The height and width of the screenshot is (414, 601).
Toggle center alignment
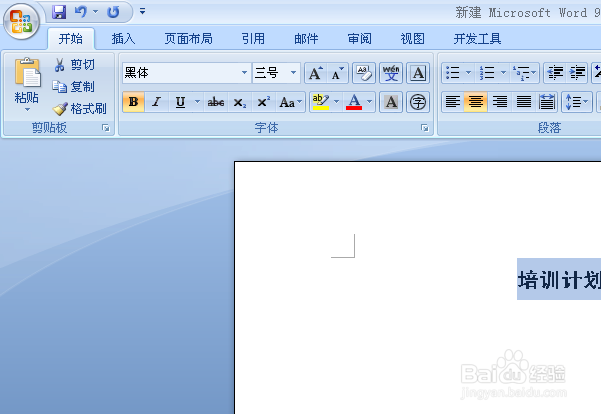point(476,102)
